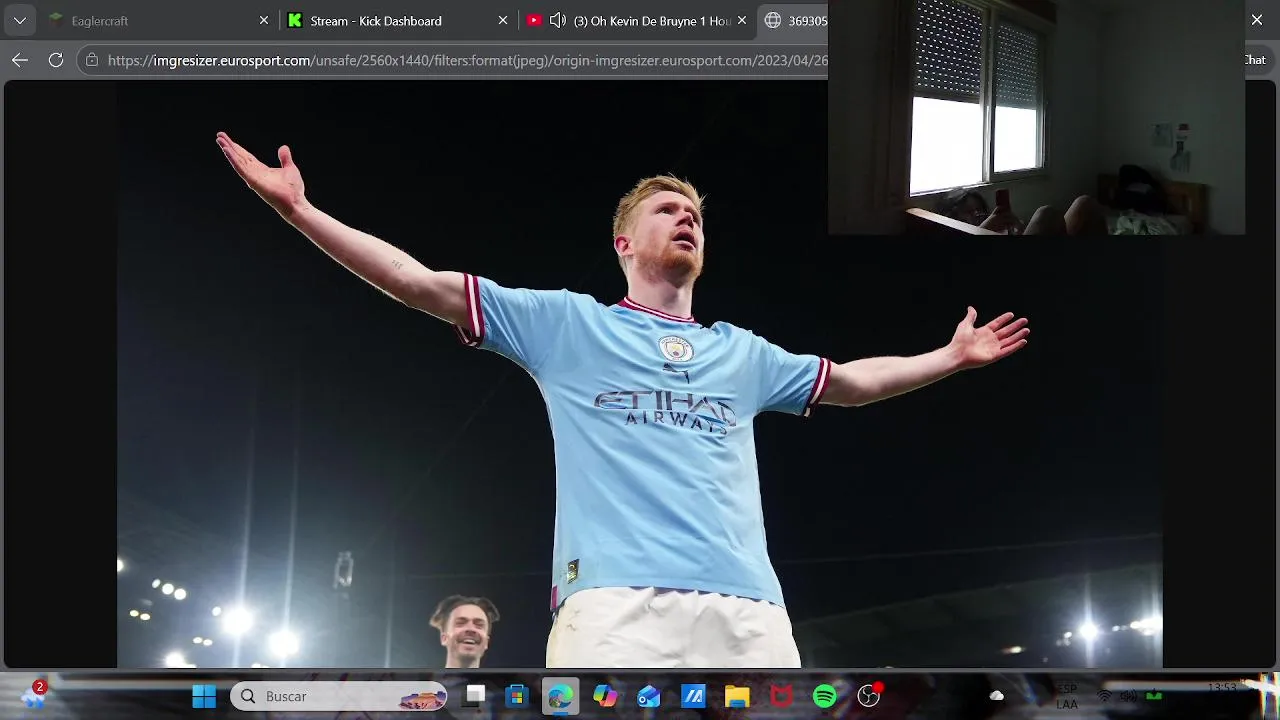Image resolution: width=1280 pixels, height=720 pixels.
Task: Open the Wi-Fi network tray icon
Action: tap(1105, 696)
